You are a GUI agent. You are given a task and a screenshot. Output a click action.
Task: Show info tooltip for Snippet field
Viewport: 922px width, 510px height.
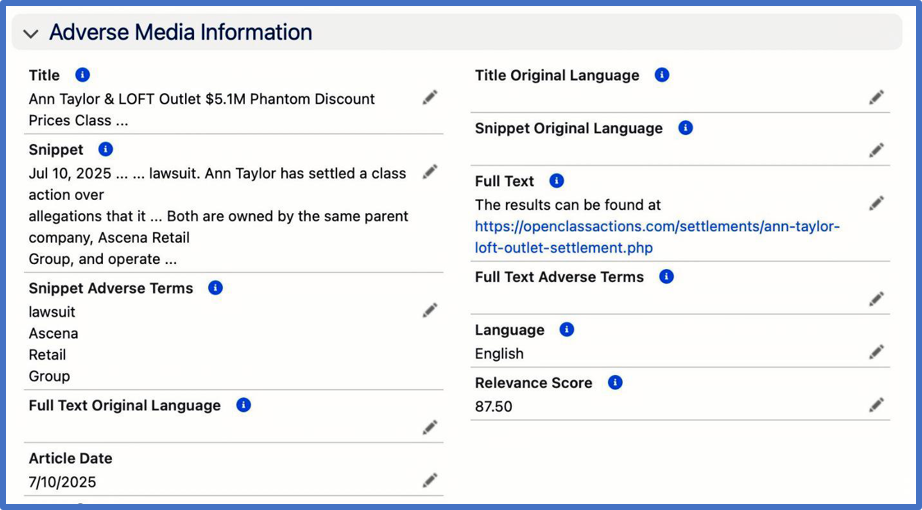point(105,149)
